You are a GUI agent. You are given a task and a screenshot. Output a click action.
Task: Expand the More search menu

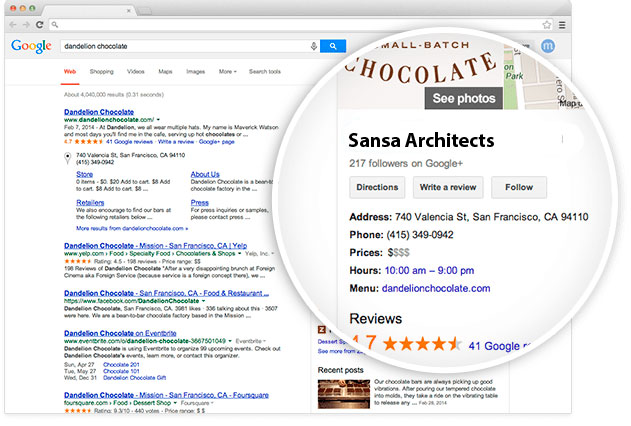click(x=227, y=72)
